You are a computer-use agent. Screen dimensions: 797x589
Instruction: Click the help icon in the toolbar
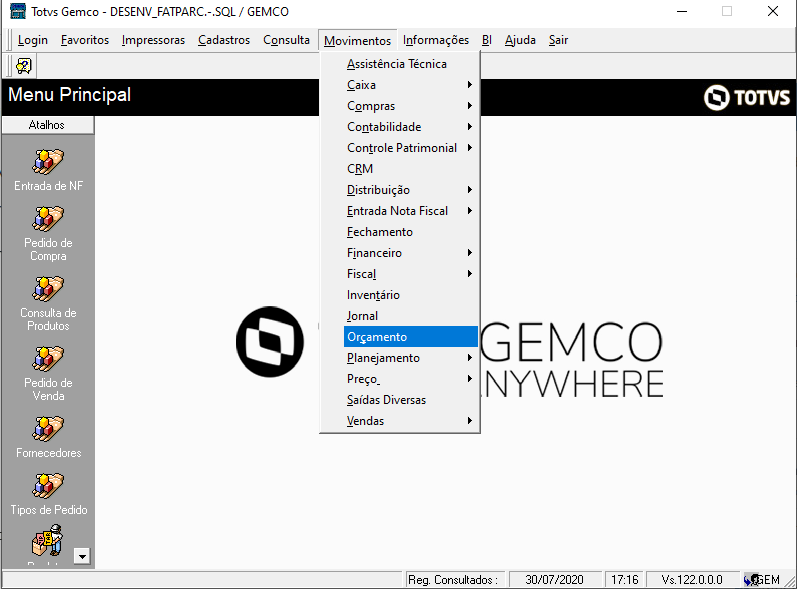pos(24,66)
